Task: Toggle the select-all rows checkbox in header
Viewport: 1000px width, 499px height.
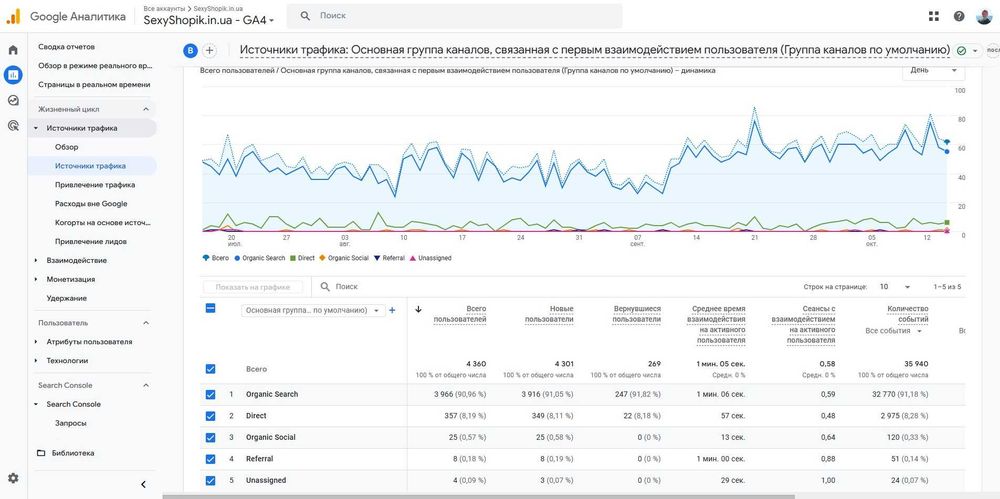Action: (x=210, y=308)
